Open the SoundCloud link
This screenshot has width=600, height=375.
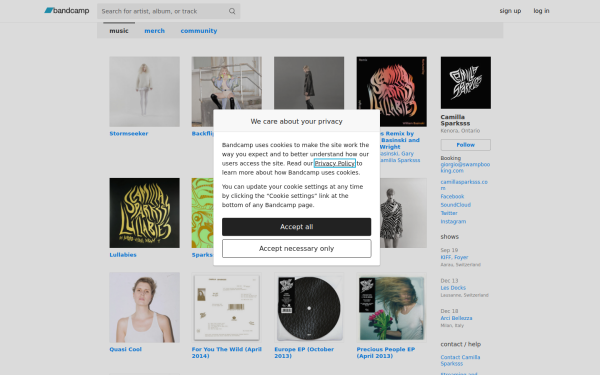coord(455,205)
